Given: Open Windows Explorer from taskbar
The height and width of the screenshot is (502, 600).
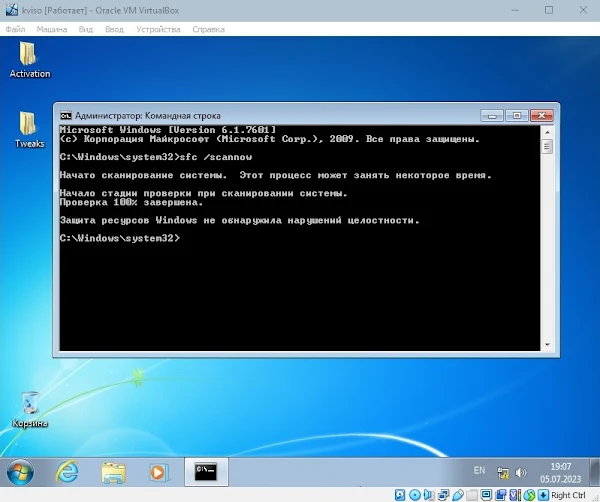Looking at the screenshot, I should coord(113,472).
